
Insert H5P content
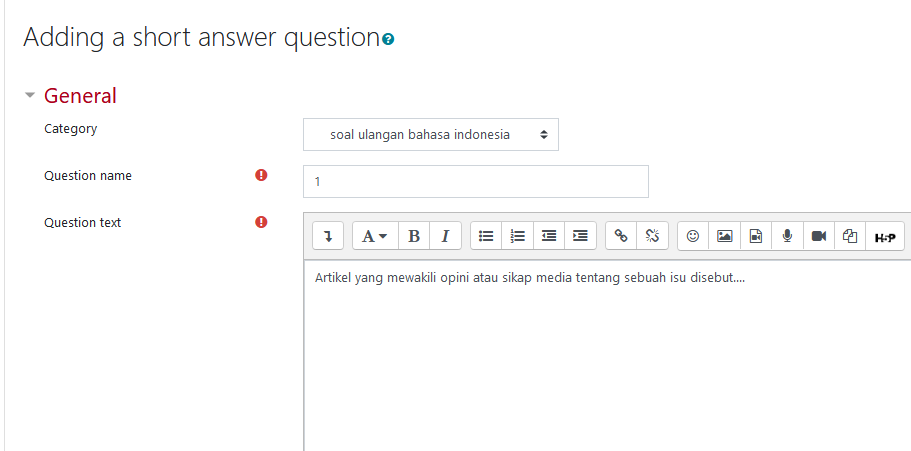[885, 236]
